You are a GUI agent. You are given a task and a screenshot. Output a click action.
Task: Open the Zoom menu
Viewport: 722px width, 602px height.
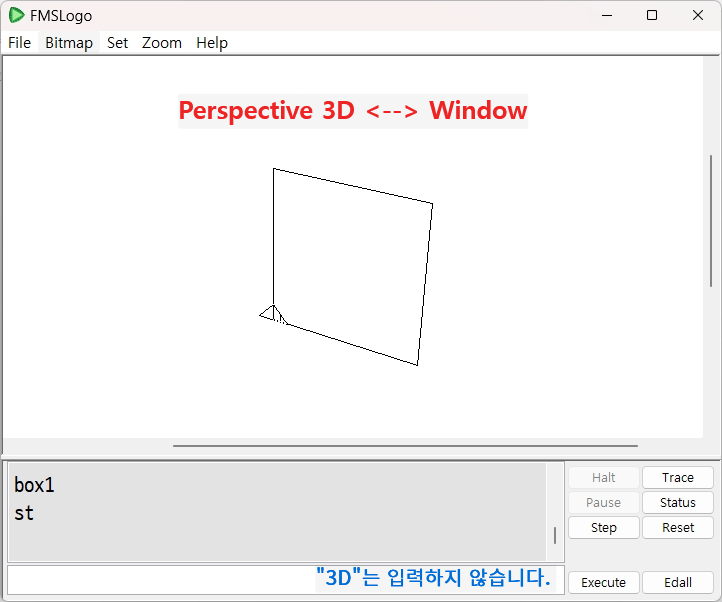(x=162, y=43)
